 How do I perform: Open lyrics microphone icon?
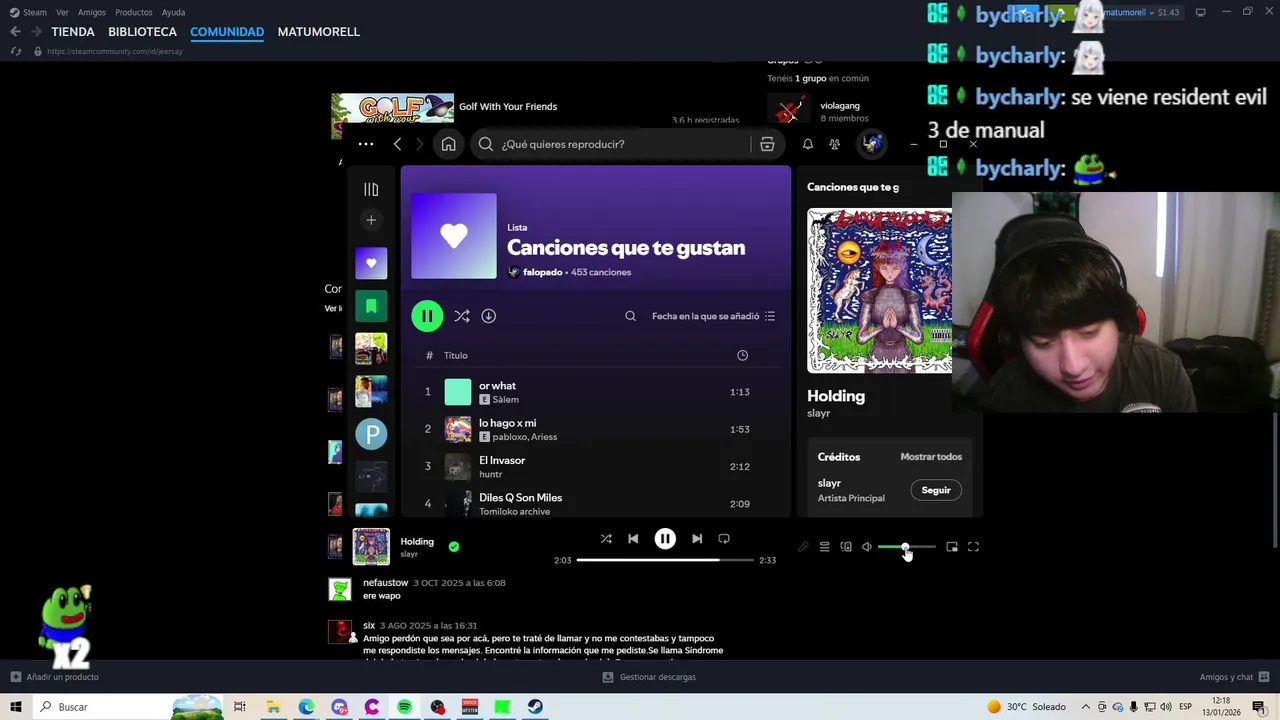click(803, 547)
